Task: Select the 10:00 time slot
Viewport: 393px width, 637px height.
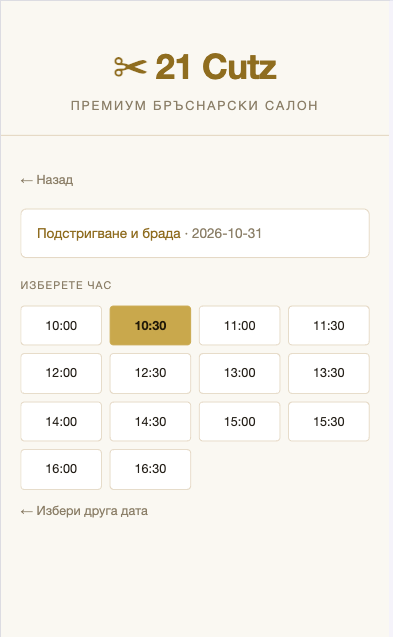Action: (x=61, y=325)
